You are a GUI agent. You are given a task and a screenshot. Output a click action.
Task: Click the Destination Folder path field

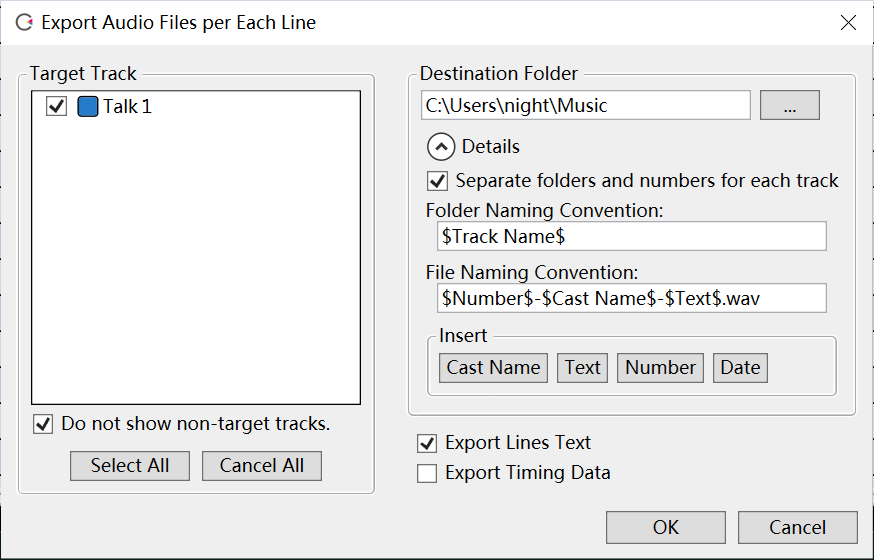point(585,105)
